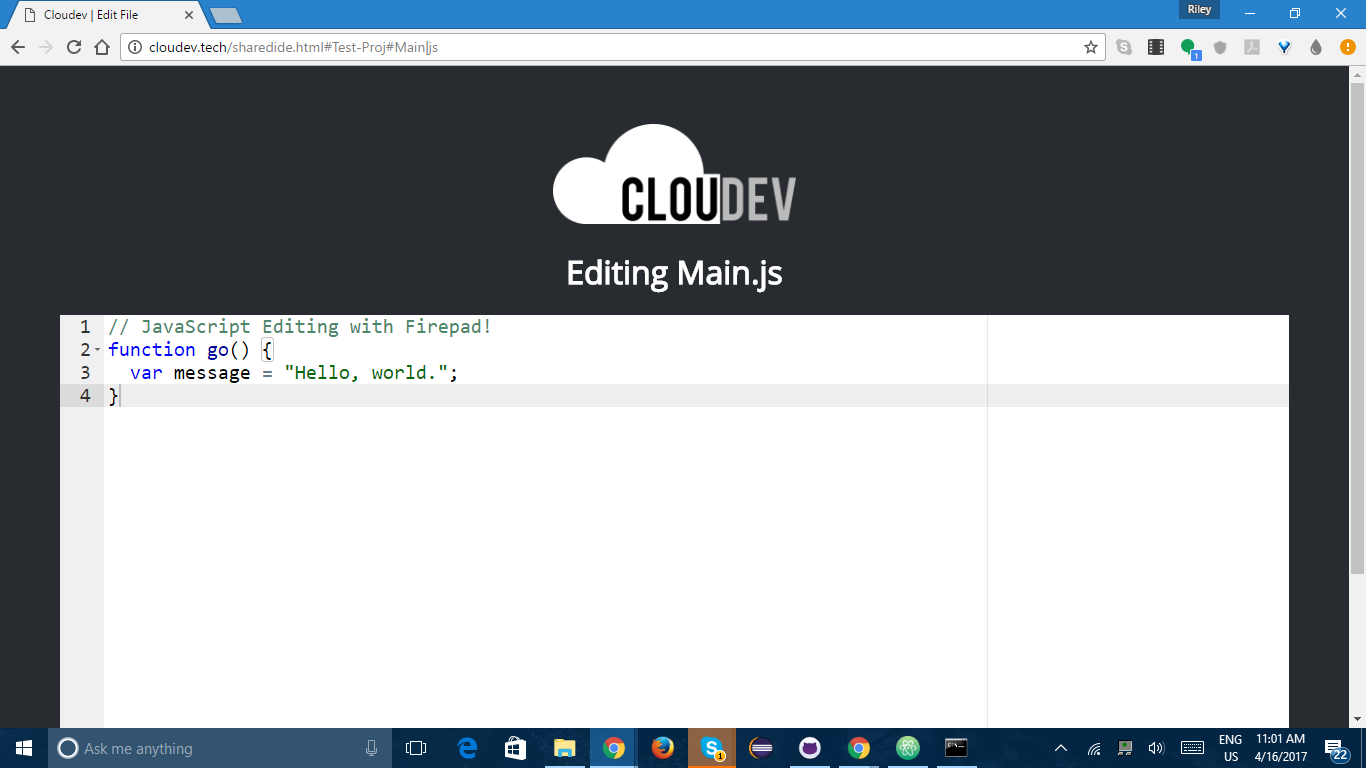
Task: Open the orange exclamation alert icon
Action: pyautogui.click(x=1347, y=47)
